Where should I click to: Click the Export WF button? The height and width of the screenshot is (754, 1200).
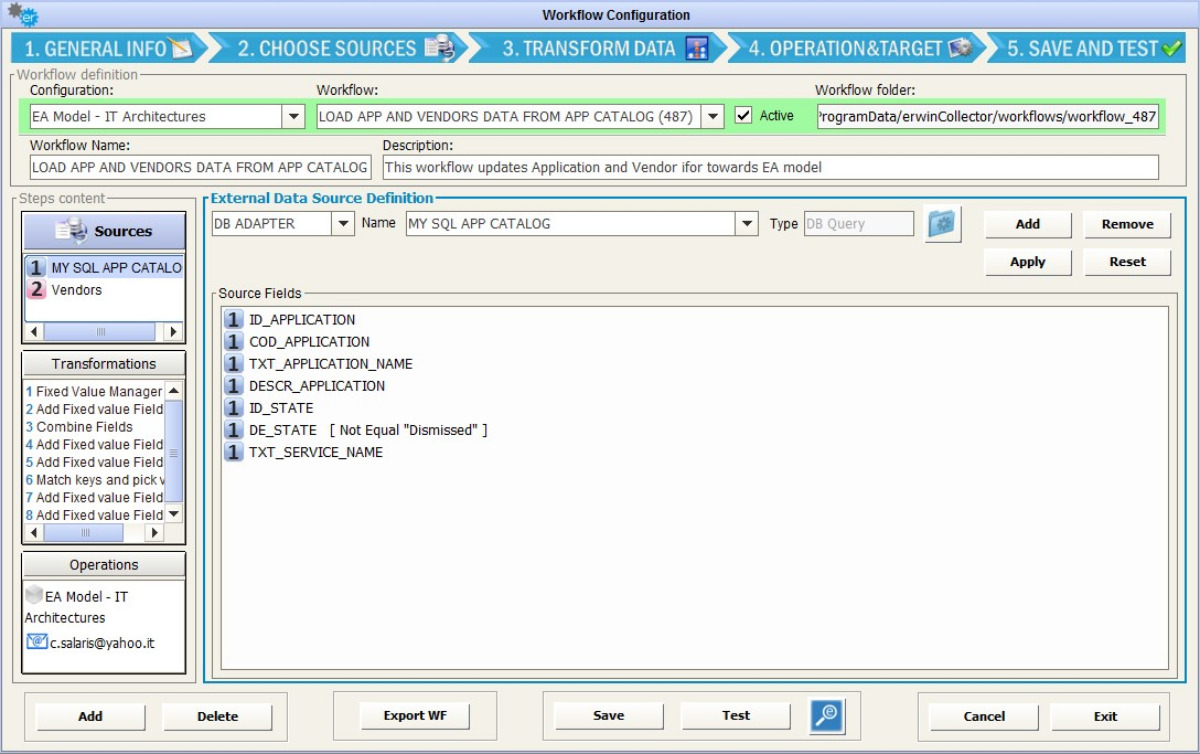pos(415,716)
